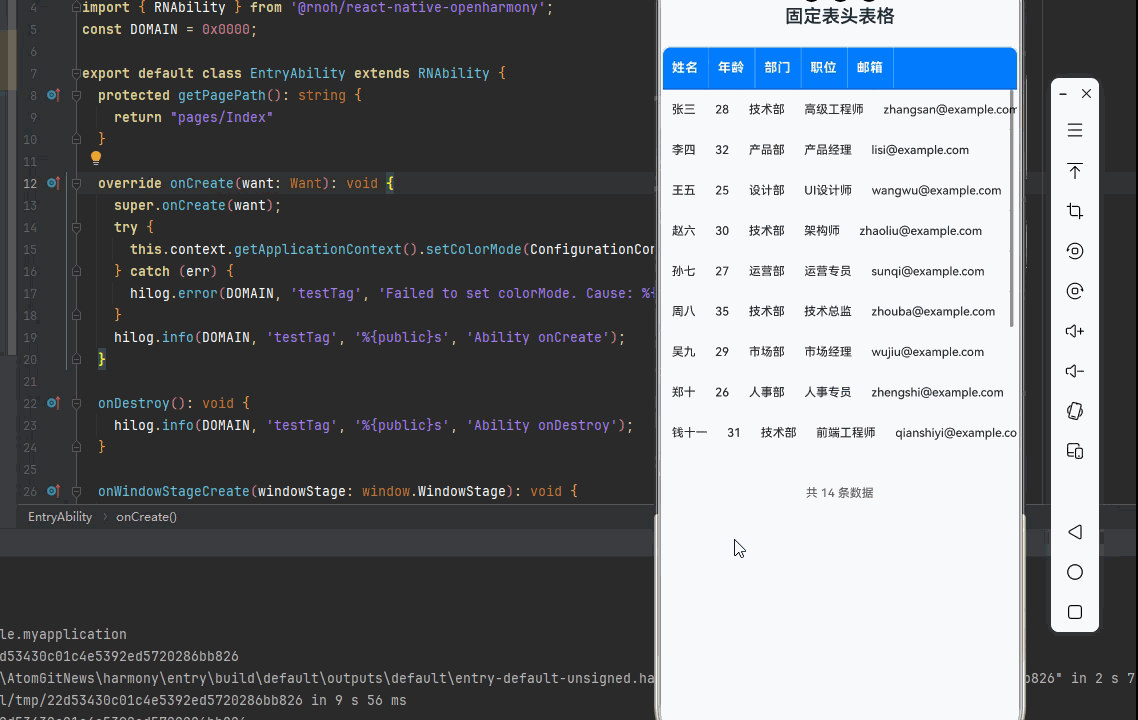1138x720 pixels.
Task: Select onCreate() in the breadcrumb bar
Action: (x=147, y=517)
